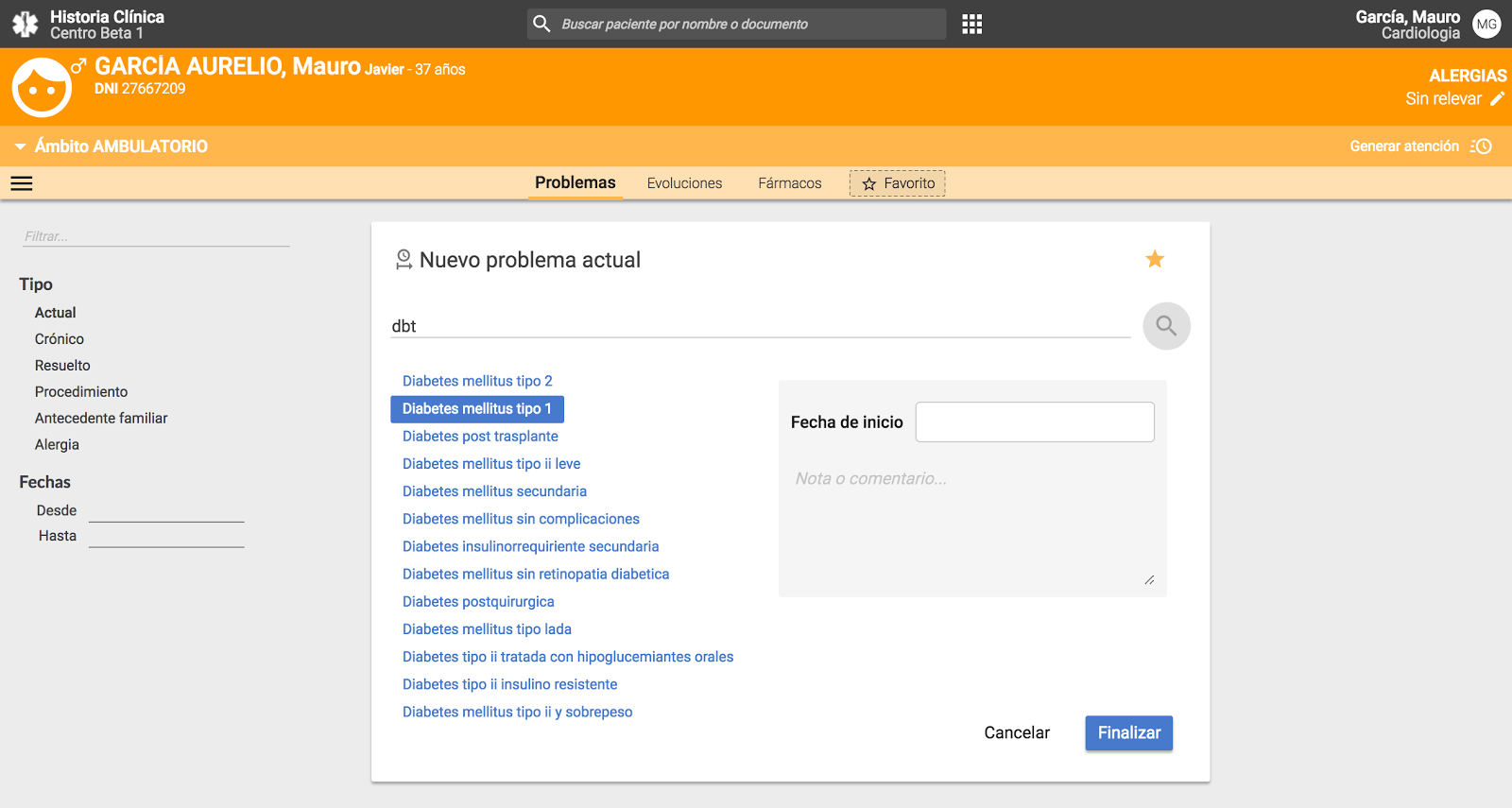The width and height of the screenshot is (1512, 808).
Task: Select highlighted Diabetes mellitus tipo 1
Action: click(x=477, y=409)
